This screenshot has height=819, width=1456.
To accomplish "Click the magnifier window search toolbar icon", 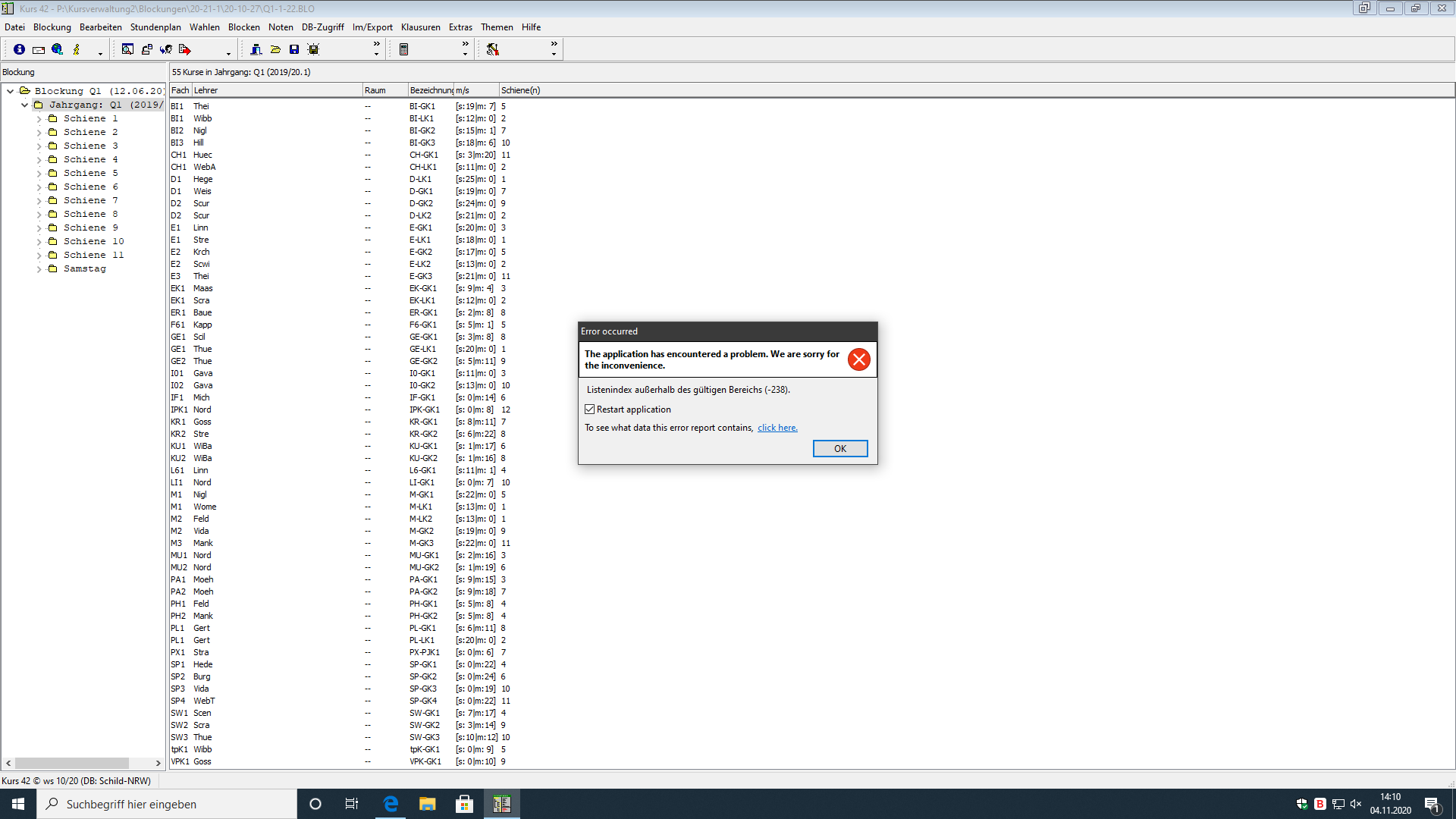I will tap(127, 49).
